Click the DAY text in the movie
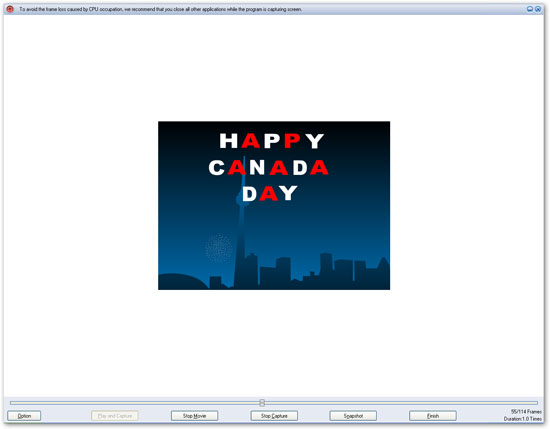Screen dimensions: 550x429 point(270,193)
